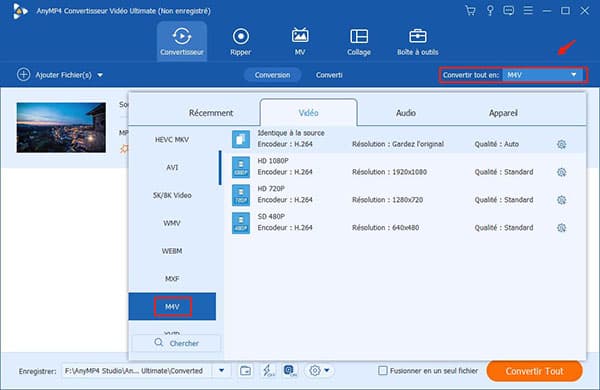Open settings gear for SD 480P

tap(561, 228)
